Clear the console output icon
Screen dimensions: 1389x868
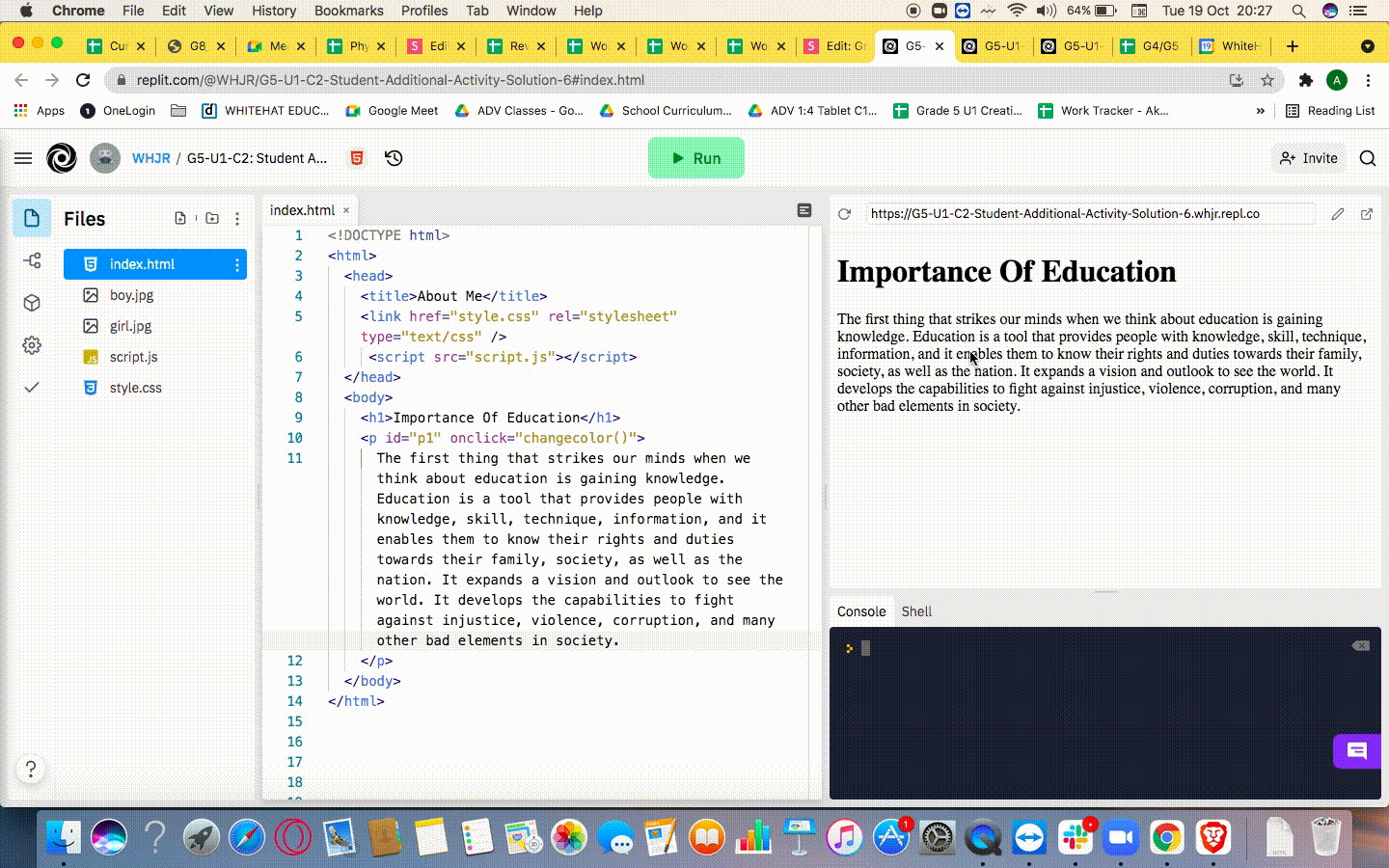(1361, 645)
